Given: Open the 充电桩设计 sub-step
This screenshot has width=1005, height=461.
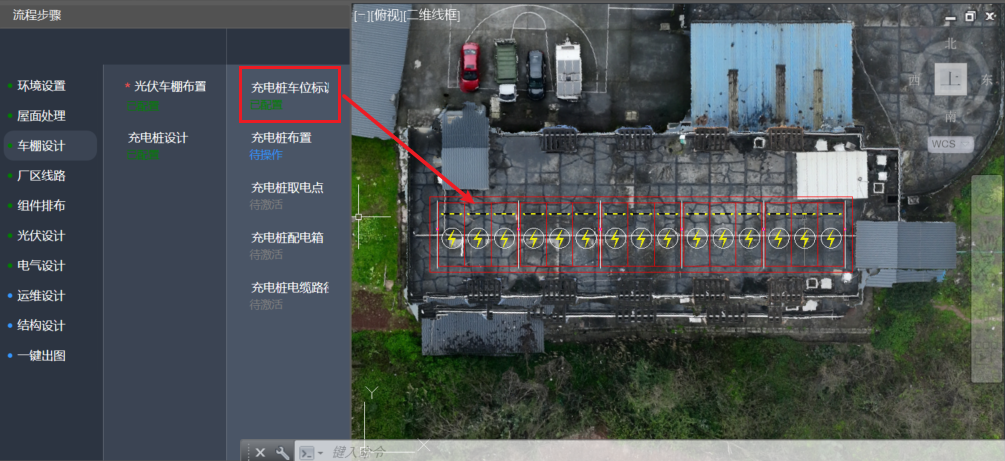Looking at the screenshot, I should [158, 138].
